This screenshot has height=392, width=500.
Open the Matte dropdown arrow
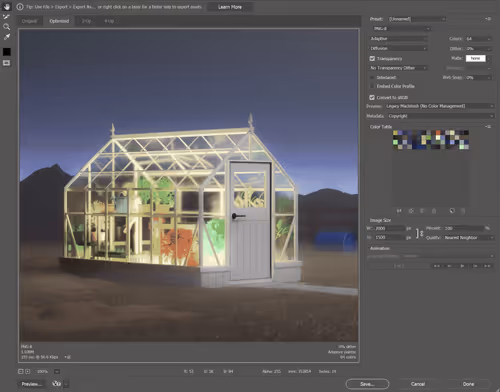(x=489, y=59)
